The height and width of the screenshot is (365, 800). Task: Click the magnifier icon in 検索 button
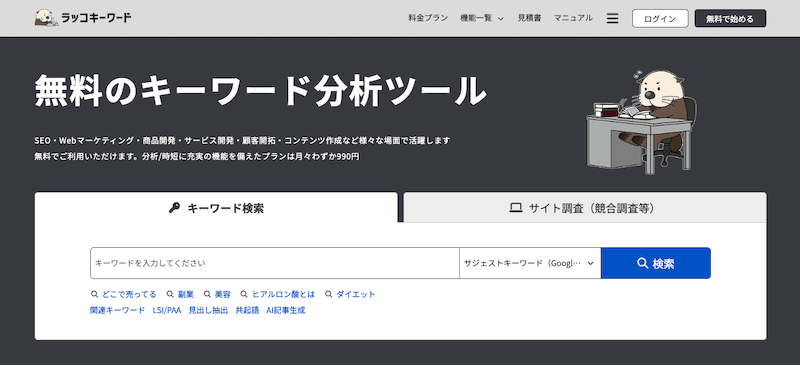[642, 263]
